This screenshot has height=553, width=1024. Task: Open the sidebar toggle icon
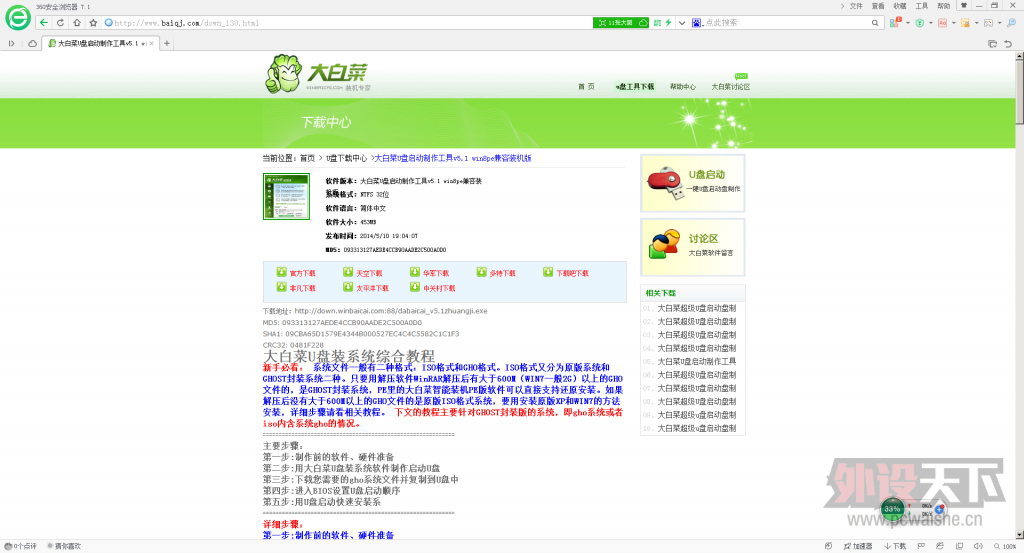12,44
